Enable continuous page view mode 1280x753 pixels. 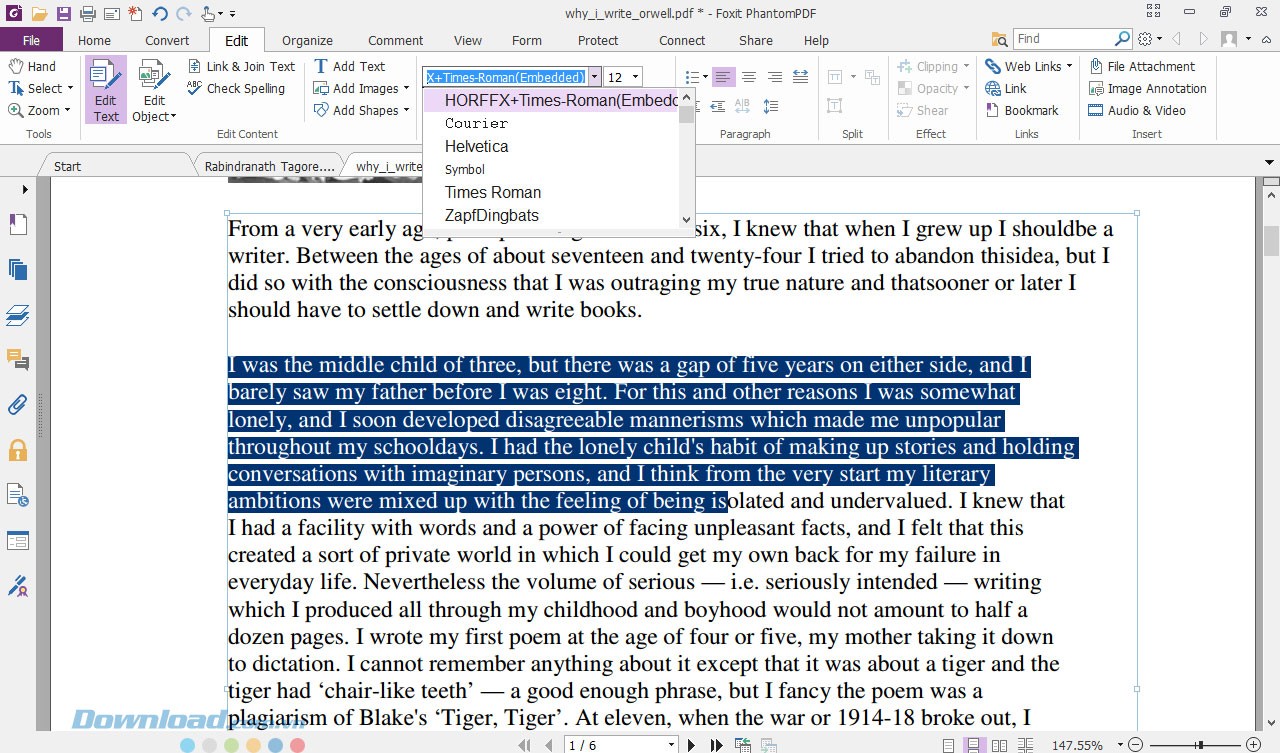point(972,745)
